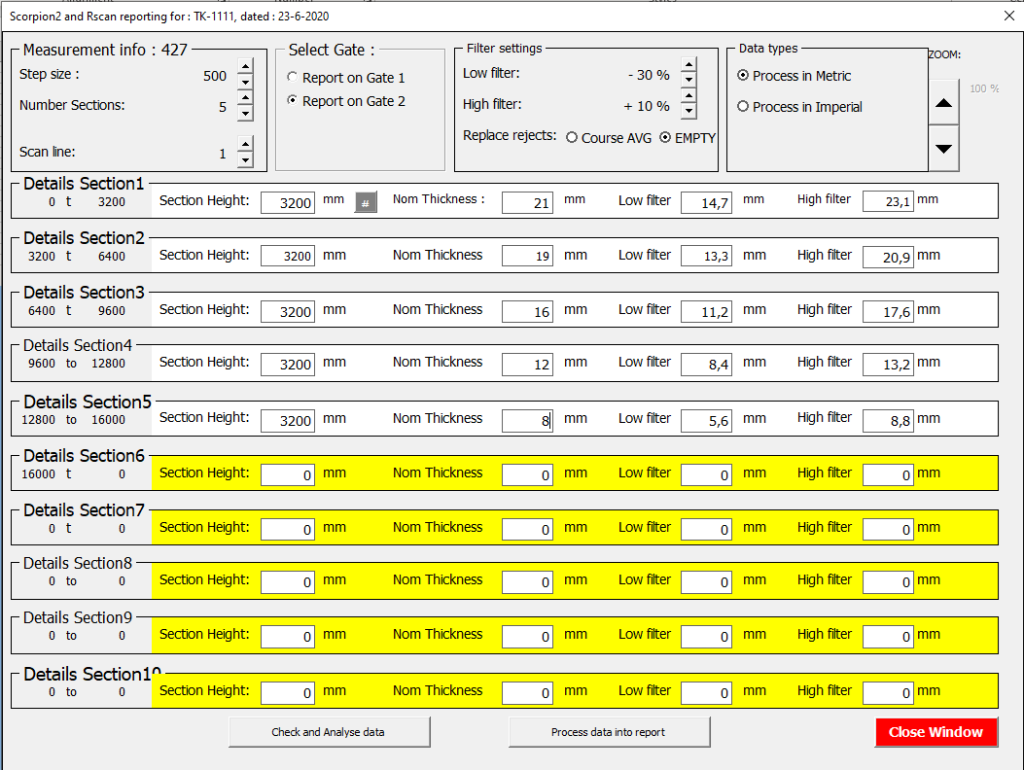Lower High filter percentage with down arrow

pos(688,111)
